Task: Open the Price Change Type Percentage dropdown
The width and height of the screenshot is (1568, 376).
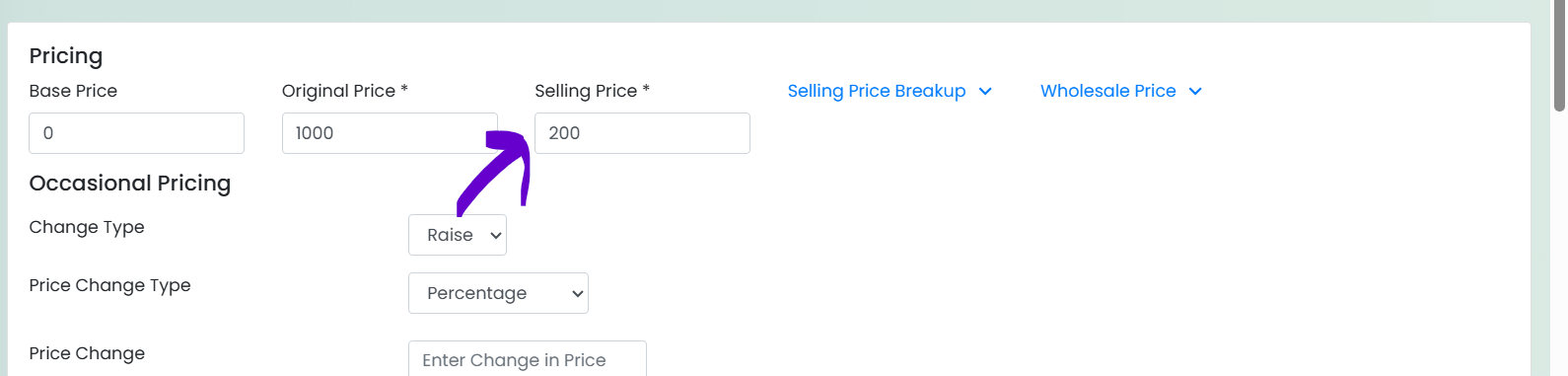Action: point(498,293)
